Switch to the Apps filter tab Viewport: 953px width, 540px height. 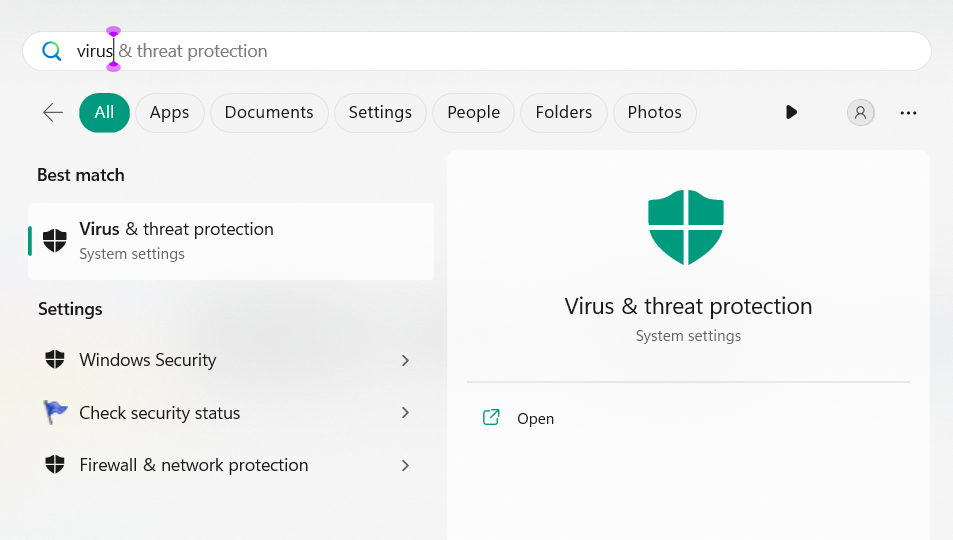pos(169,113)
